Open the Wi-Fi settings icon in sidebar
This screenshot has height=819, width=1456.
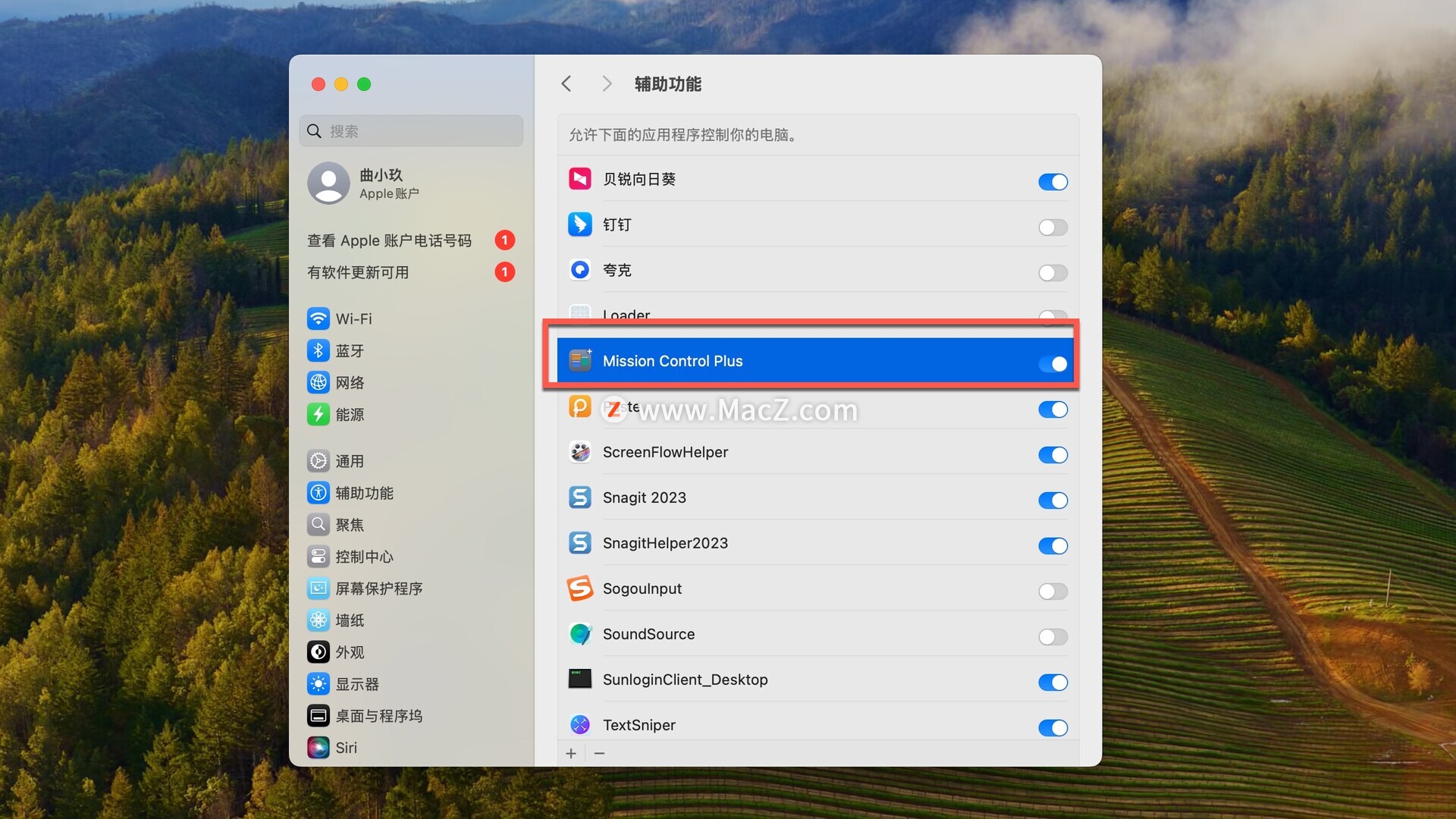318,318
